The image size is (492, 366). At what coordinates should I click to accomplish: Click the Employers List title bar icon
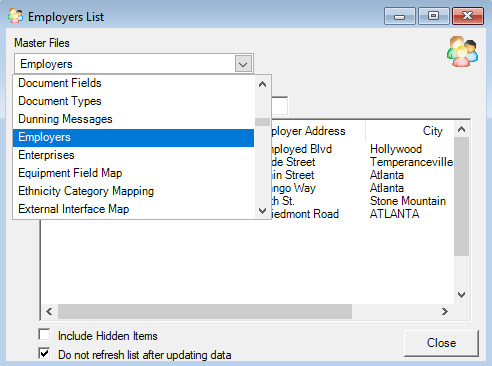point(15,16)
